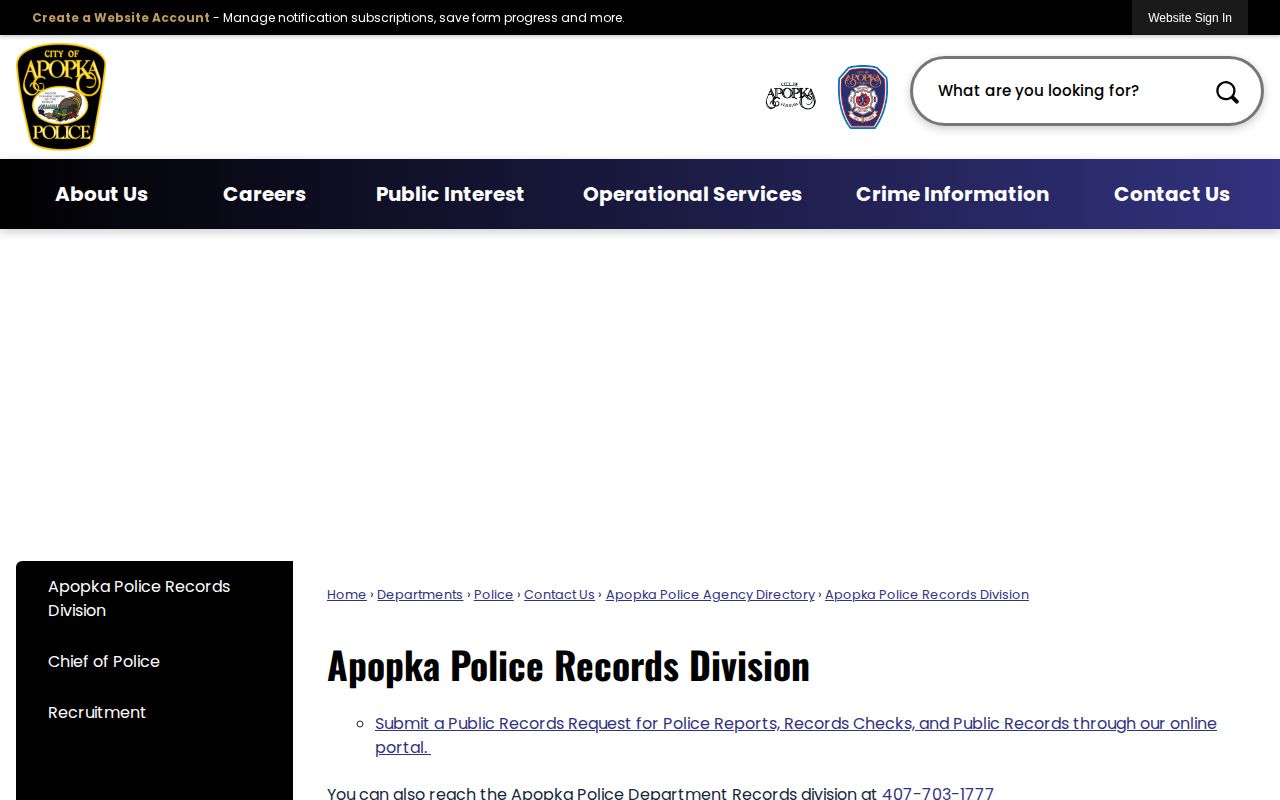Viewport: 1280px width, 800px height.
Task: Select Apopka Police Records Division in sidebar
Action: (154, 598)
